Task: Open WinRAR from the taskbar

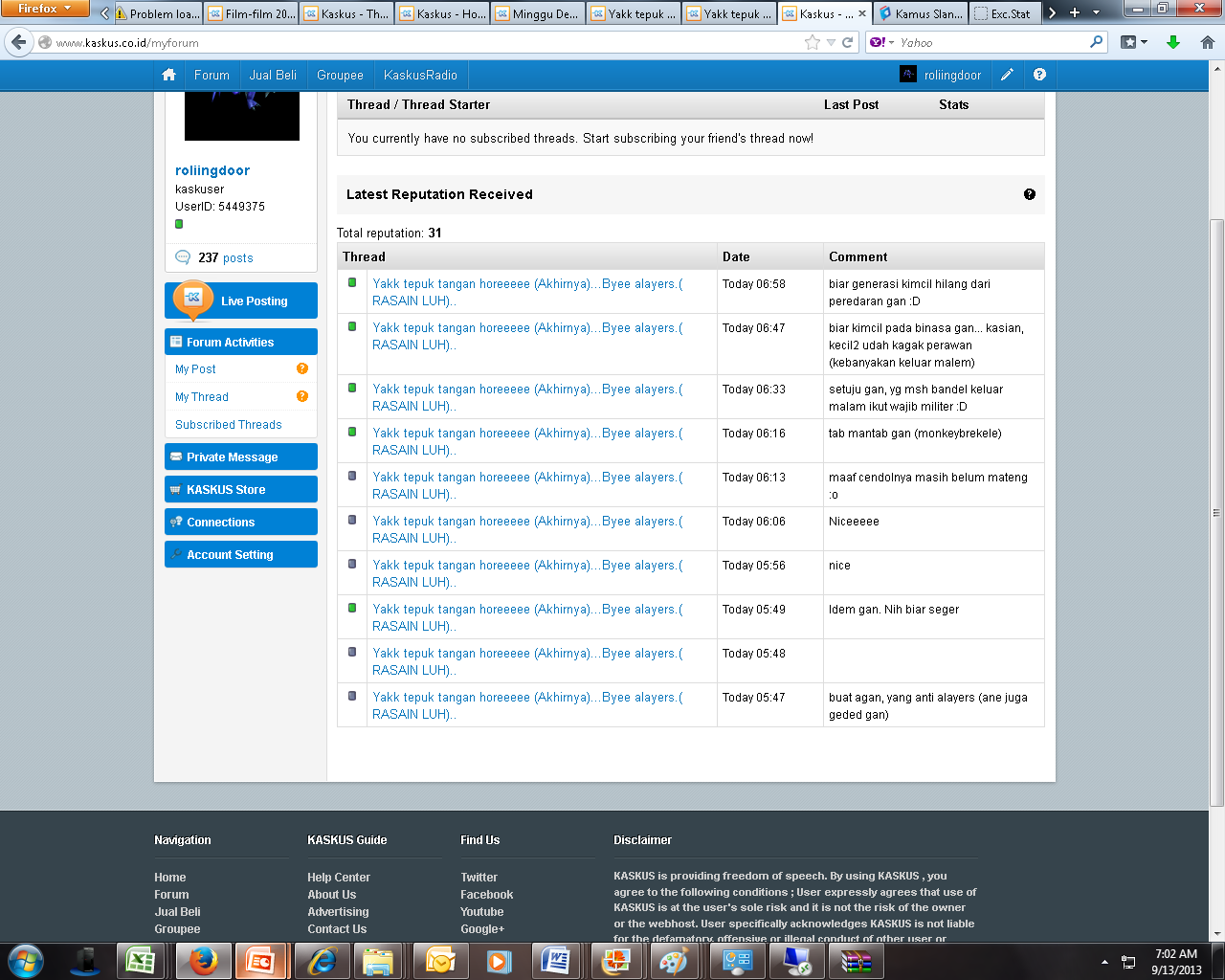Action: pos(856,961)
